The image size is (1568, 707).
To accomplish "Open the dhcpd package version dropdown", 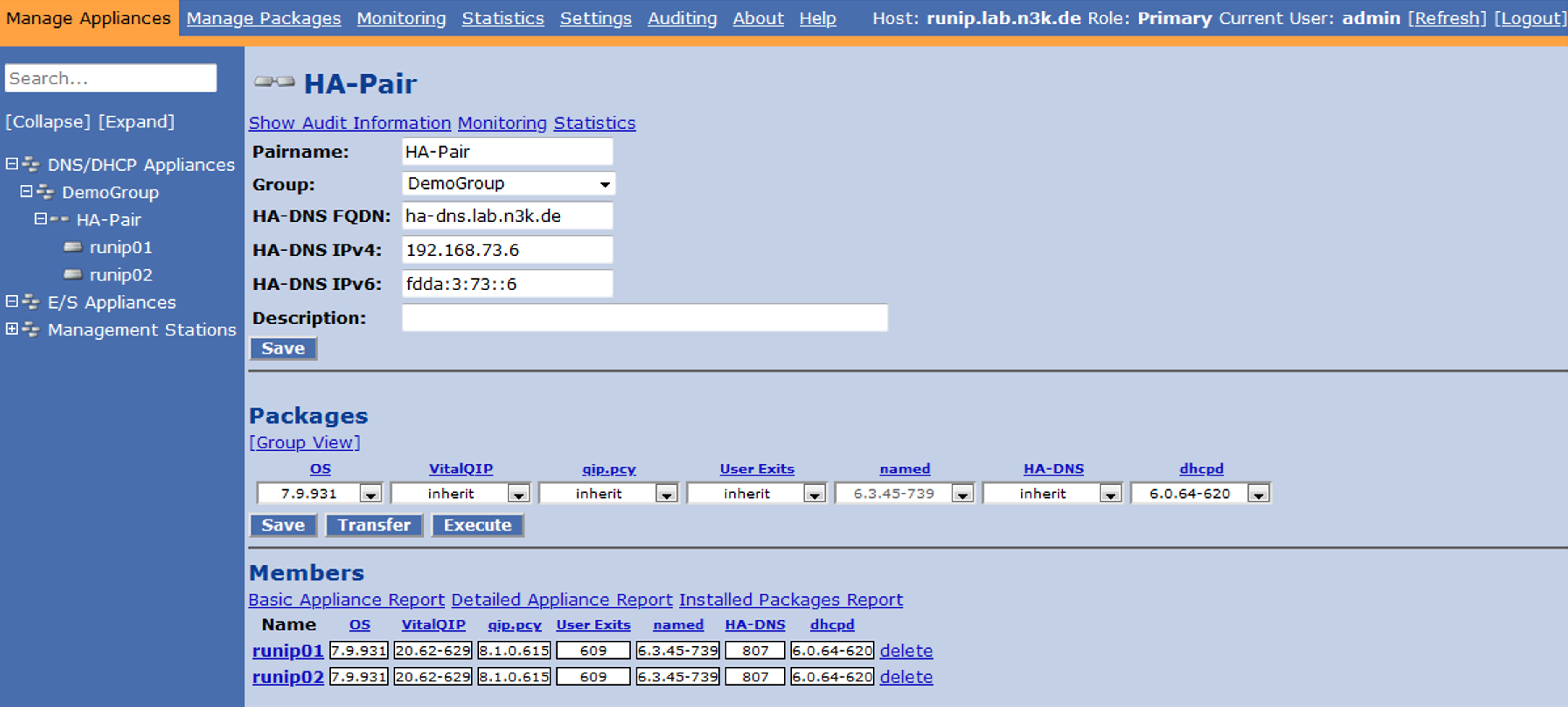I will coord(1200,493).
